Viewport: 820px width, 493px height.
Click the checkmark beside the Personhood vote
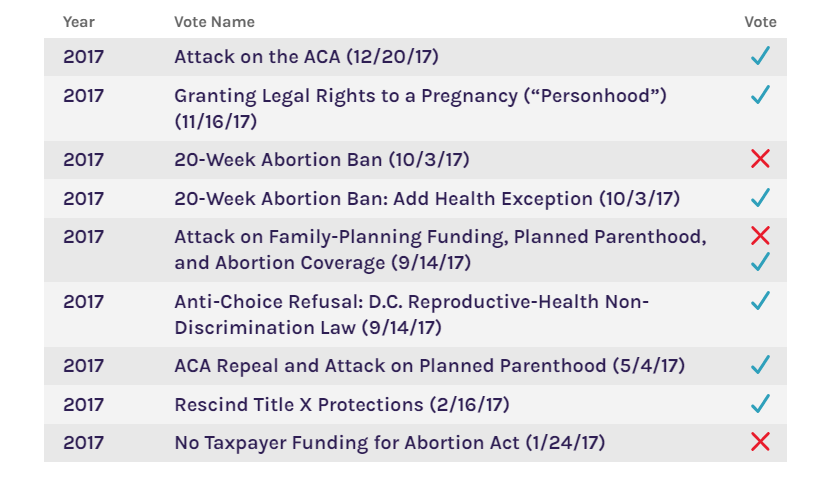click(x=760, y=95)
